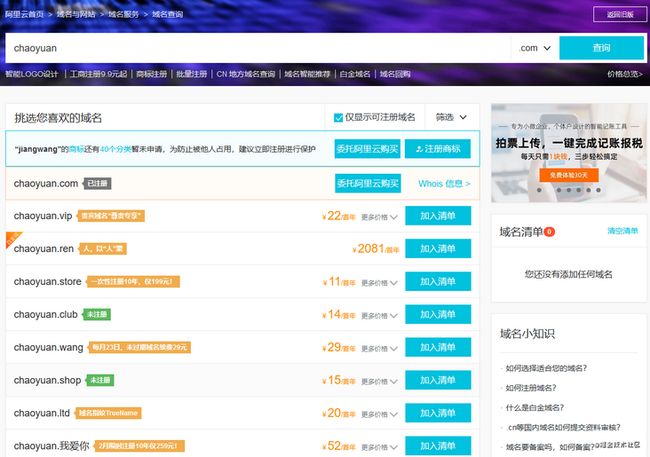Image resolution: width=650 pixels, height=457 pixels.
Task: Click 清空清单 to clear the list
Action: (x=623, y=231)
